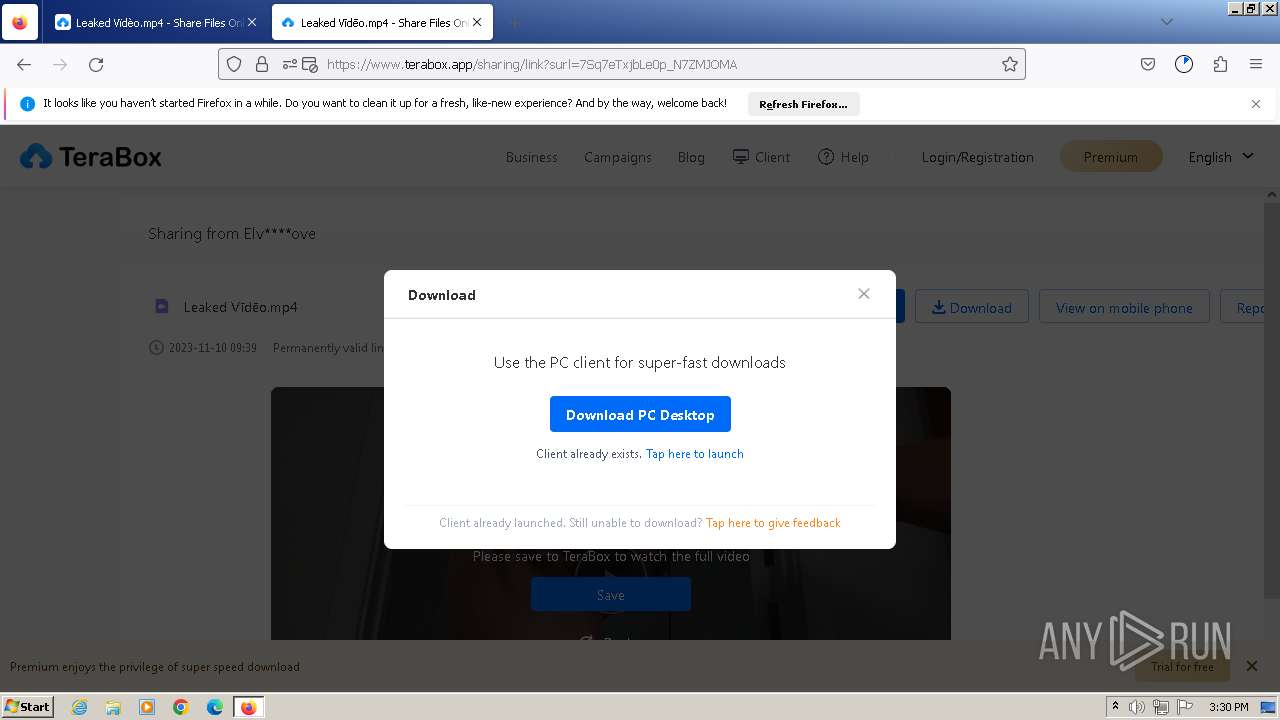Open a new browser tab

tap(514, 22)
